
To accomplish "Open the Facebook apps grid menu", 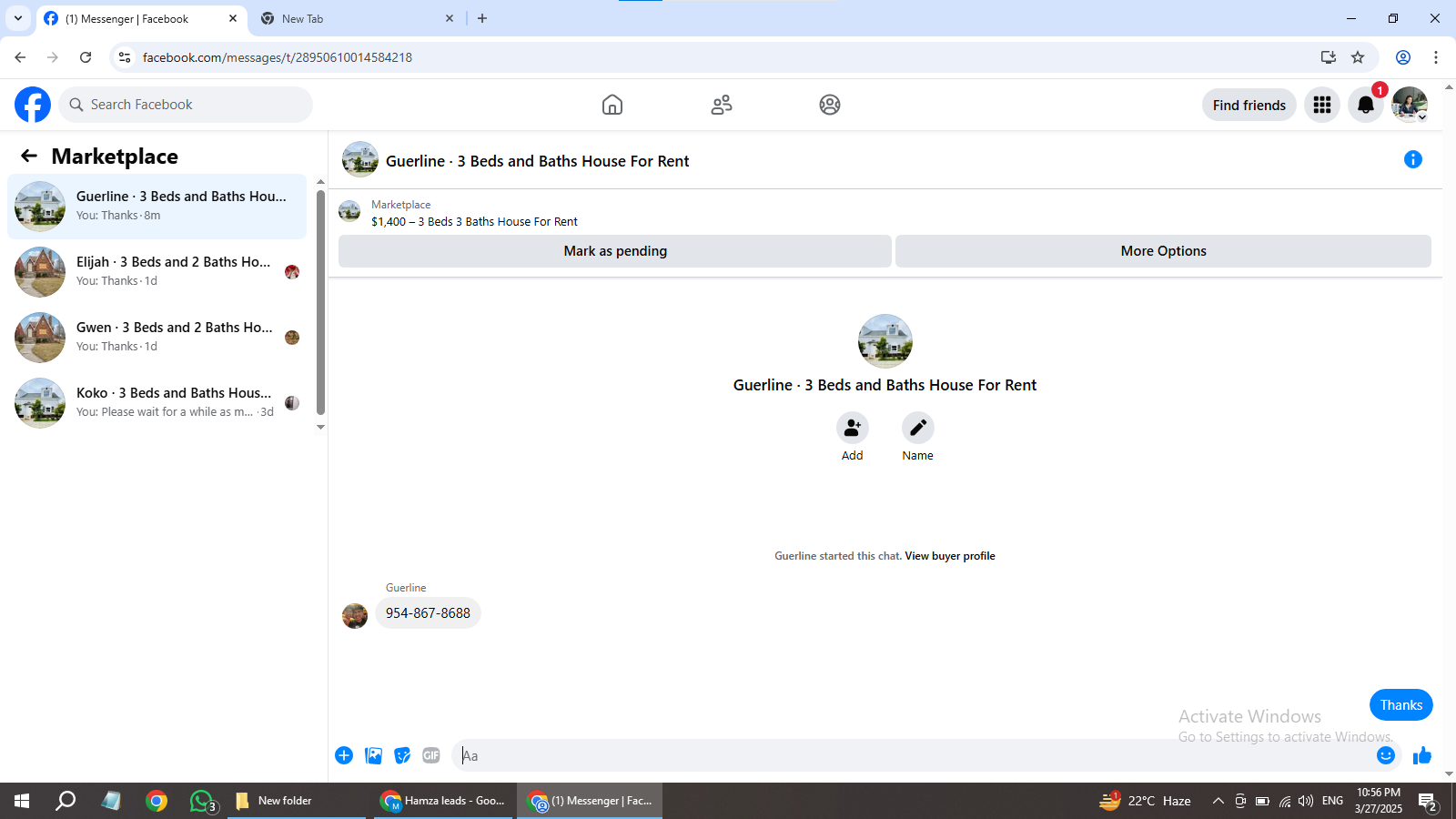I will click(x=1322, y=105).
